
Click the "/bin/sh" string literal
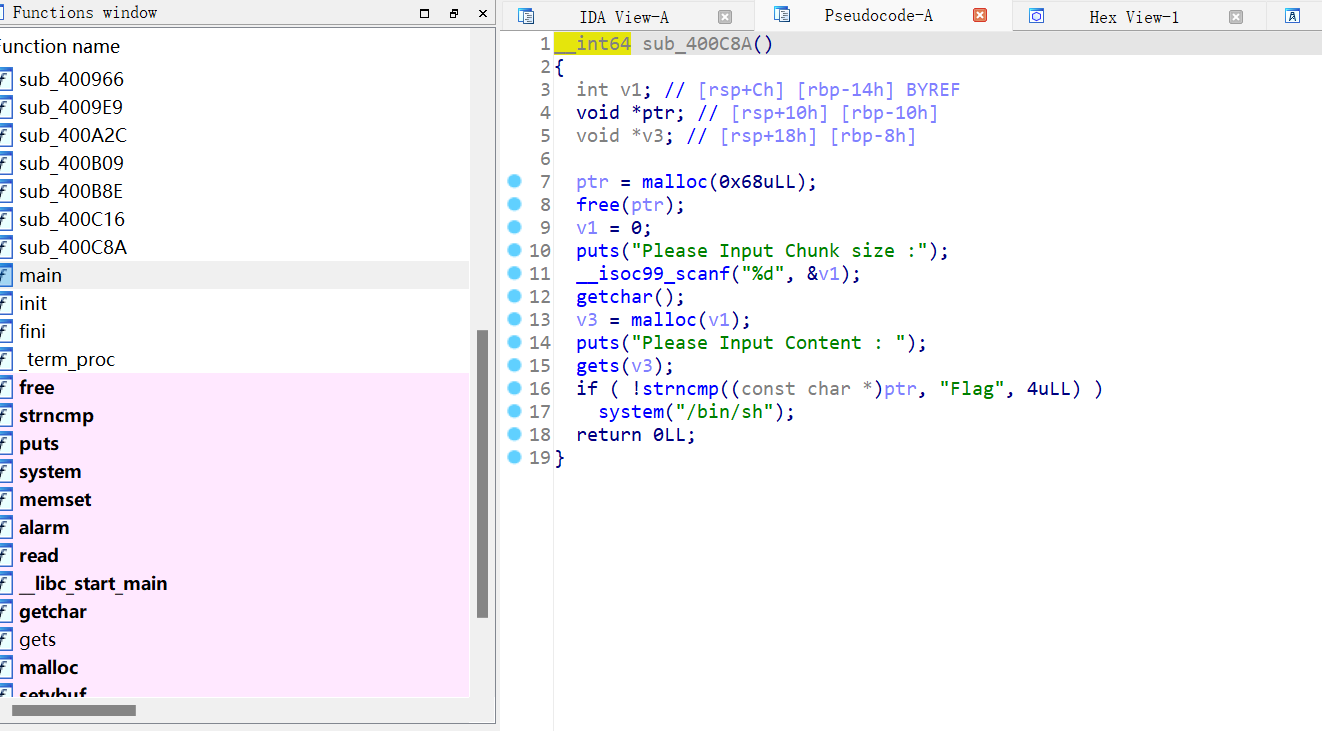coord(724,412)
